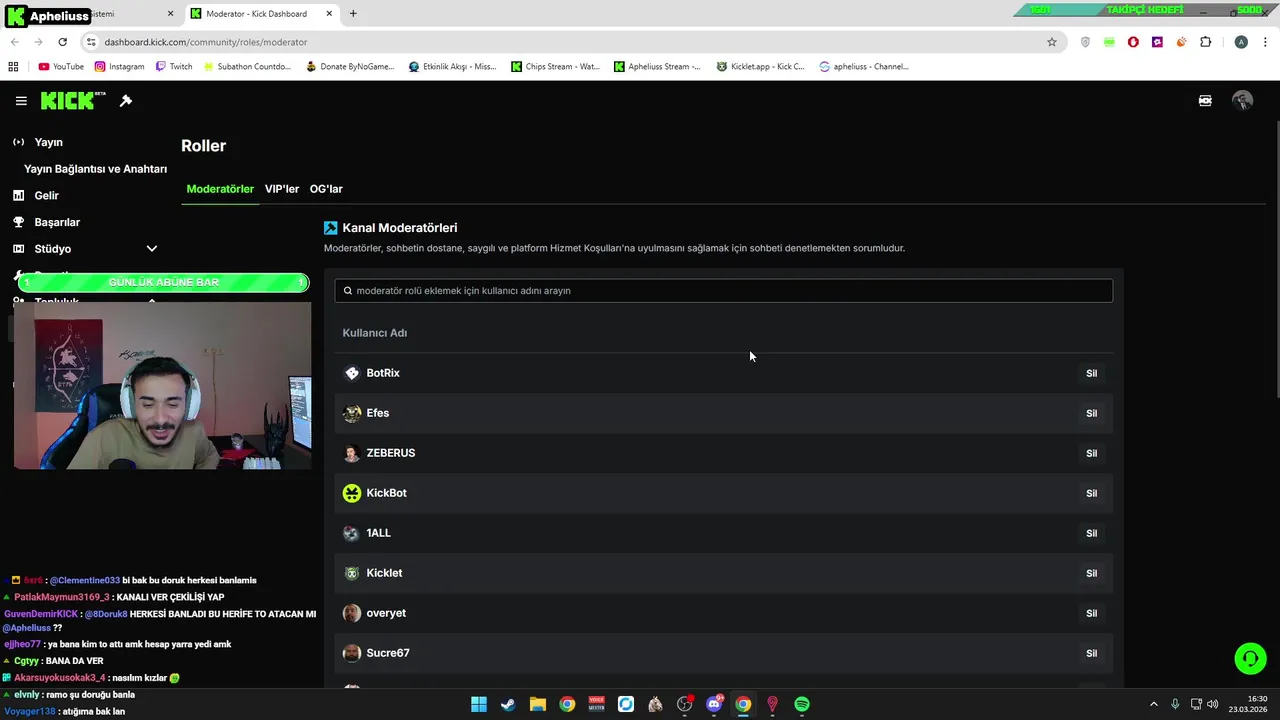Open the Twitch bookmark
Screen dimensions: 1280x720
[174, 67]
